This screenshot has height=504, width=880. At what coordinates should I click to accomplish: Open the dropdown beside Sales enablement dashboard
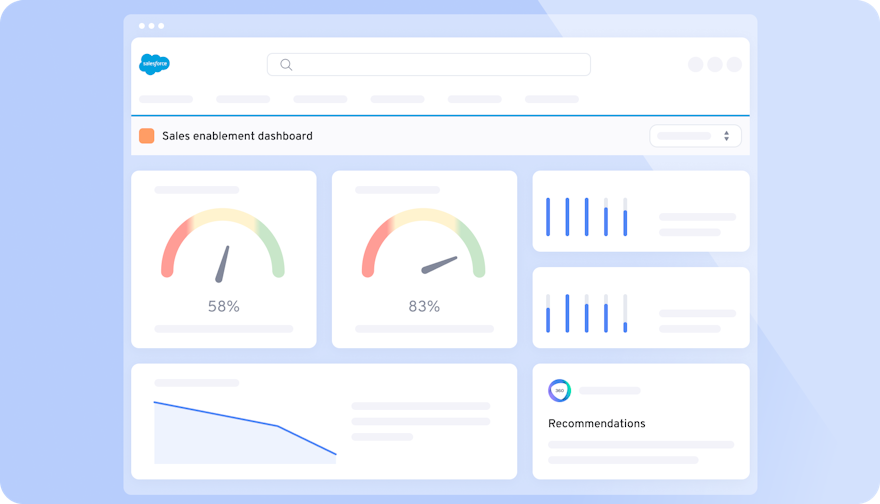(695, 136)
